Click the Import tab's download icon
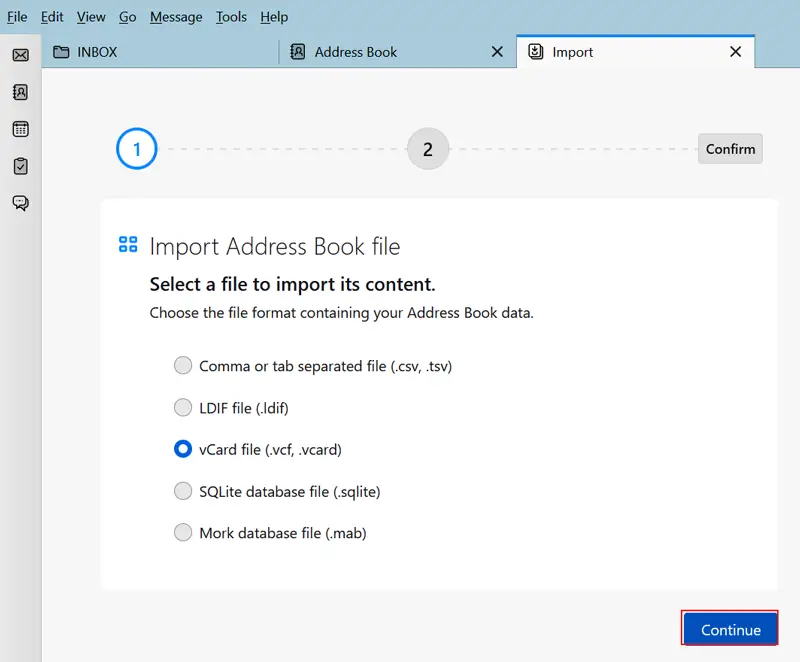The height and width of the screenshot is (662, 800). (536, 52)
